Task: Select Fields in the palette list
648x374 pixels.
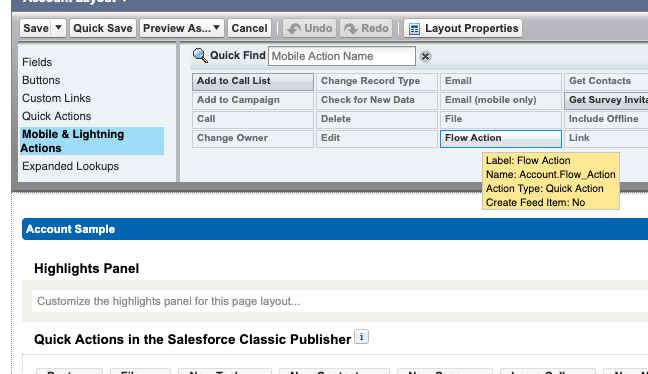Action: [x=37, y=62]
